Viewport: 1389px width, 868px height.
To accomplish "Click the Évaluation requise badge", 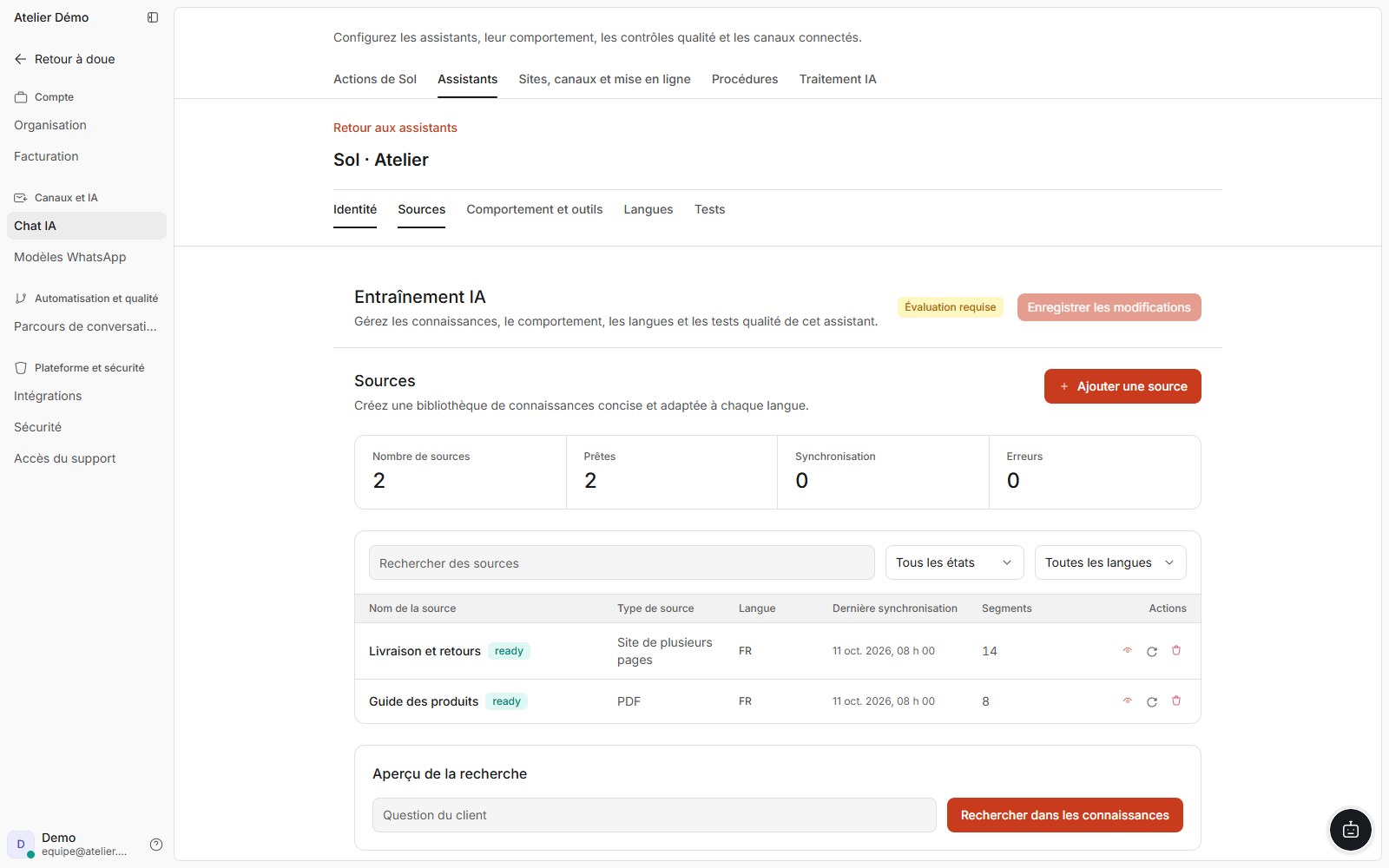I will tap(951, 307).
